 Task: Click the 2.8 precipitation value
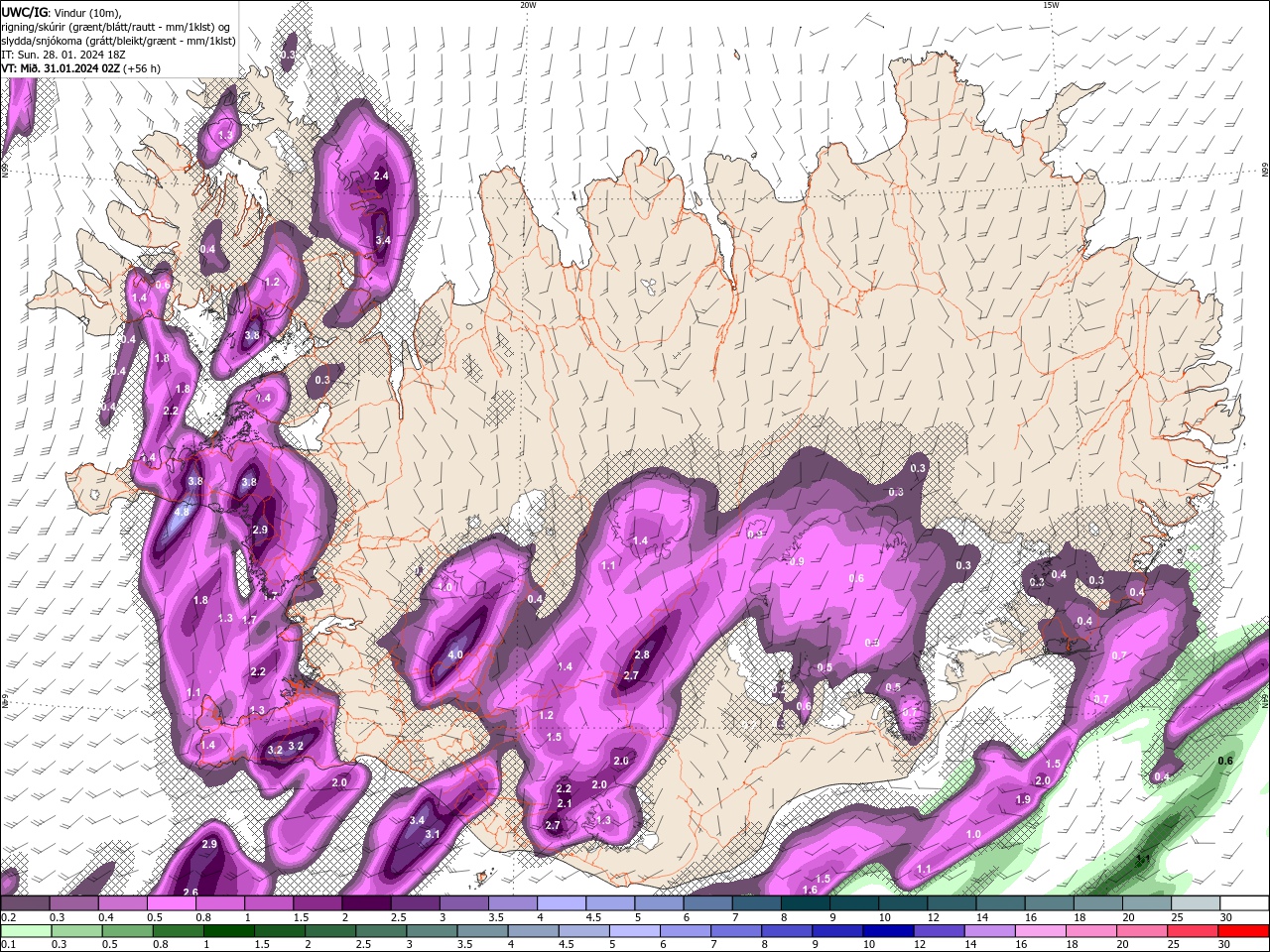(642, 654)
